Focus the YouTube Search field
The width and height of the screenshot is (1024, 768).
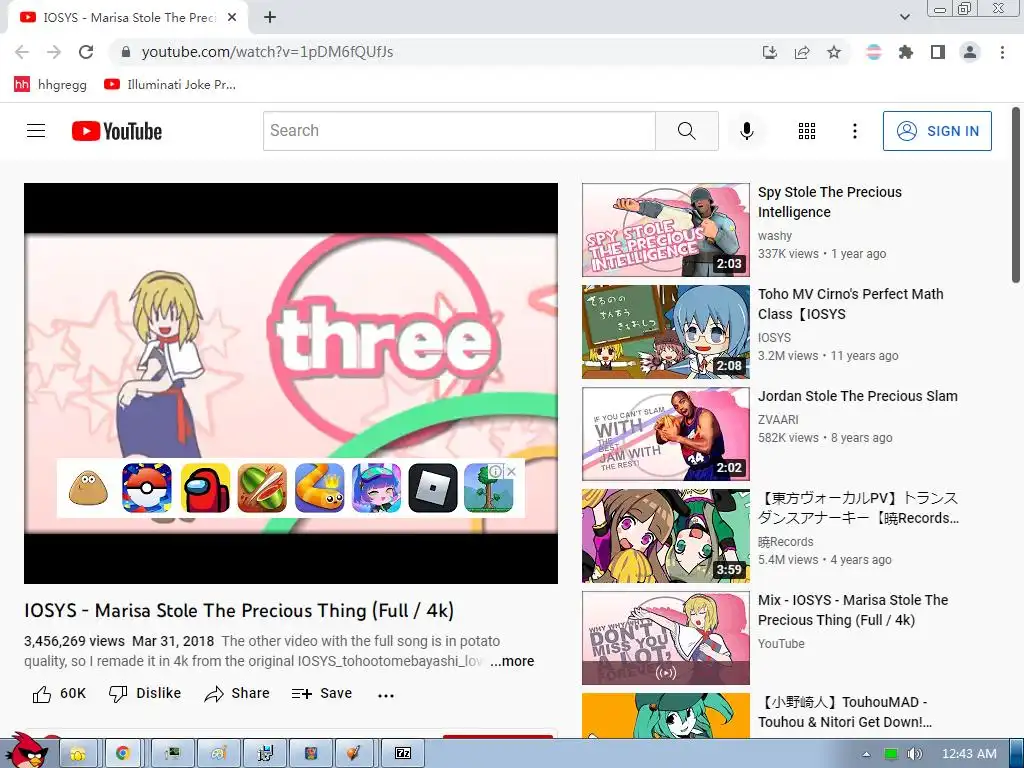pyautogui.click(x=459, y=131)
